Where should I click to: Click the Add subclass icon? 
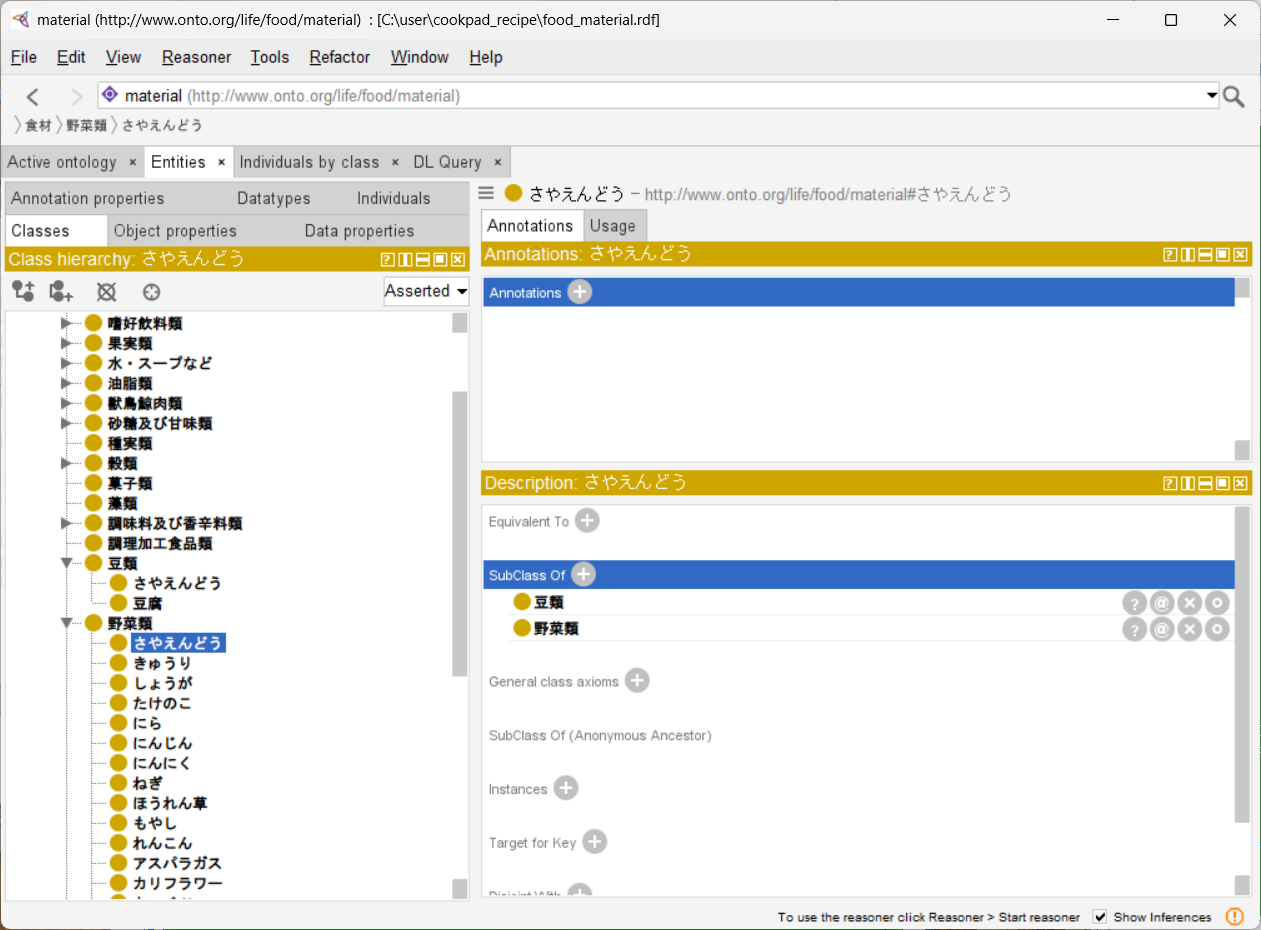coord(23,291)
